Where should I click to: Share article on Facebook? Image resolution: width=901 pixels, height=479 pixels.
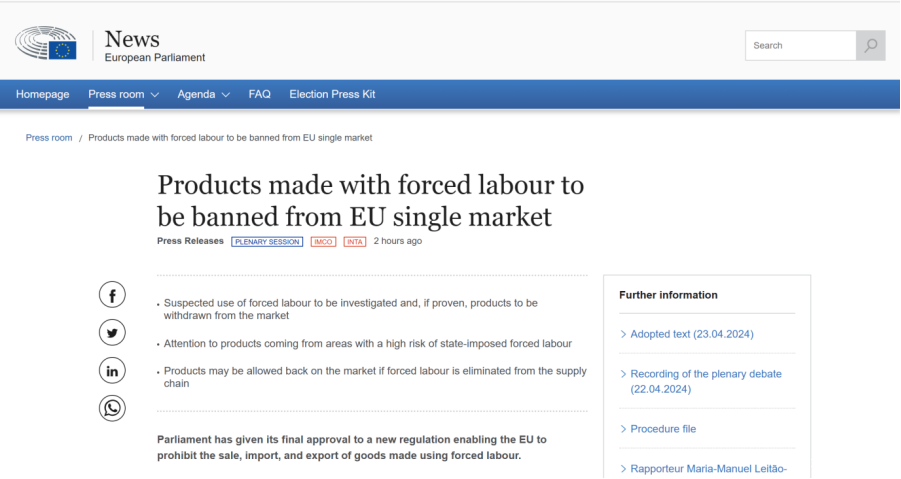coord(112,295)
